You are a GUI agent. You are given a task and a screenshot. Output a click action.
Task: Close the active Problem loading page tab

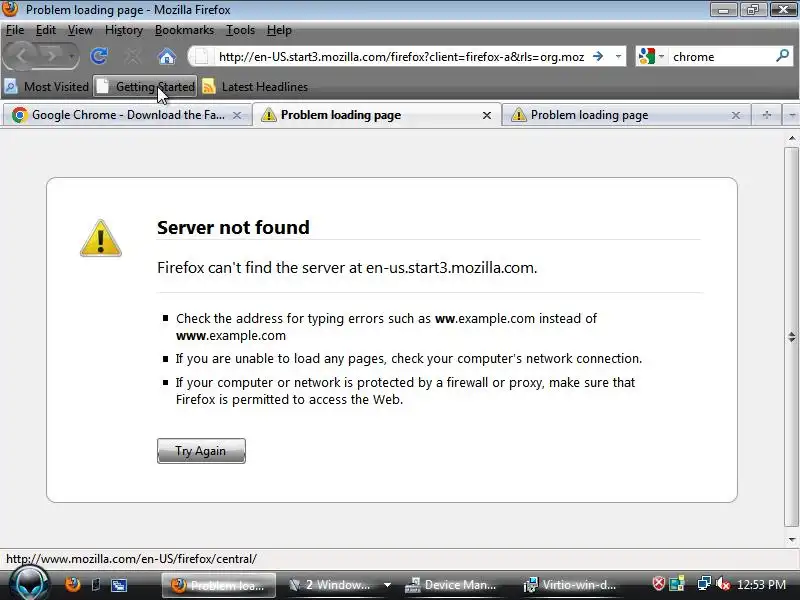487,115
